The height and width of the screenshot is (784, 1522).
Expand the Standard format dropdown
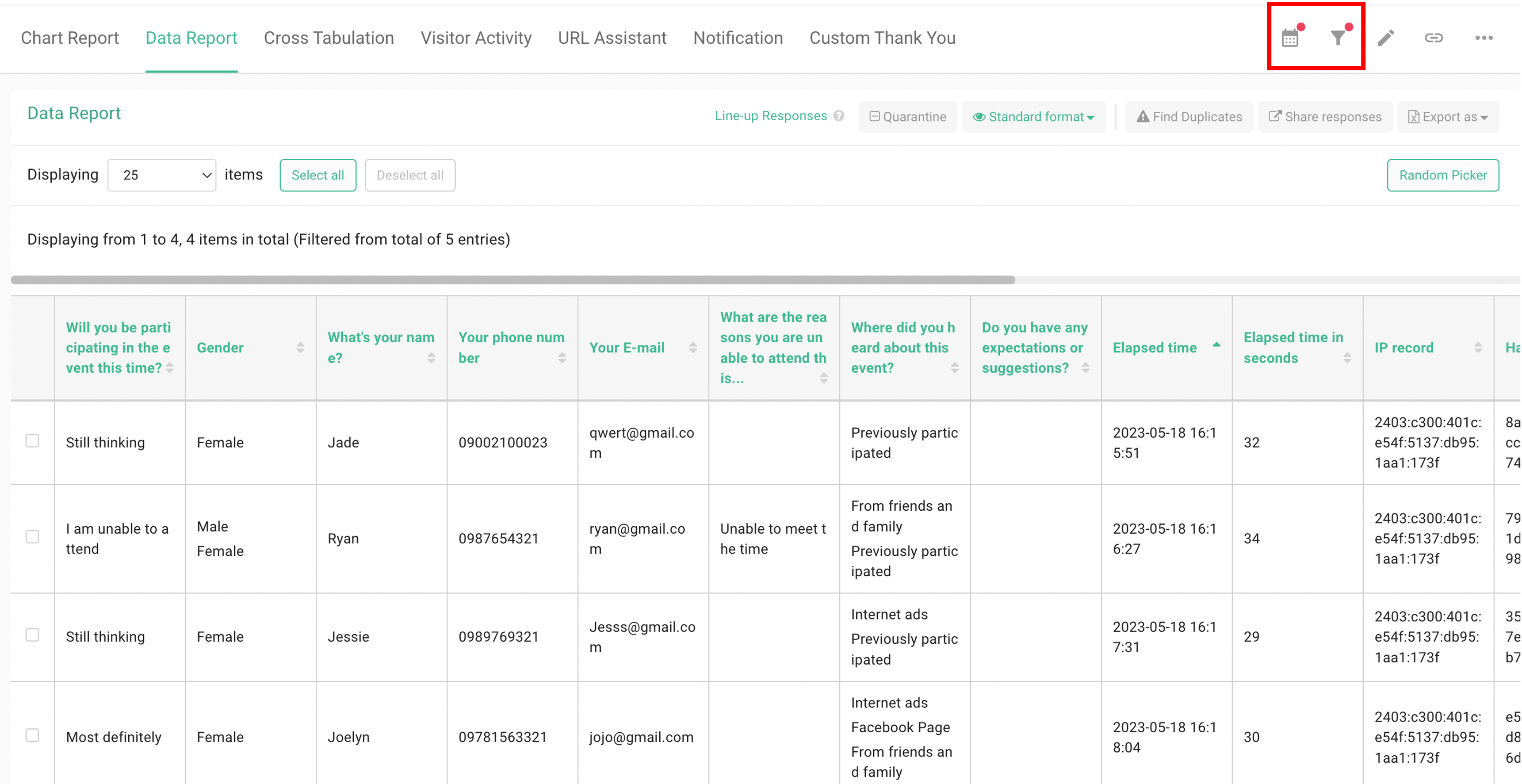(1033, 117)
